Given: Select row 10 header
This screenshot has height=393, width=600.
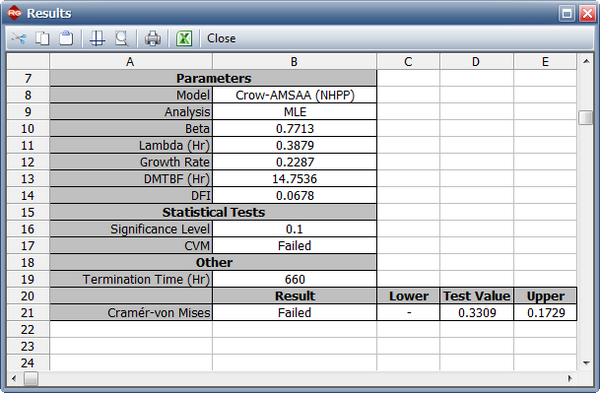Looking at the screenshot, I should pos(28,128).
